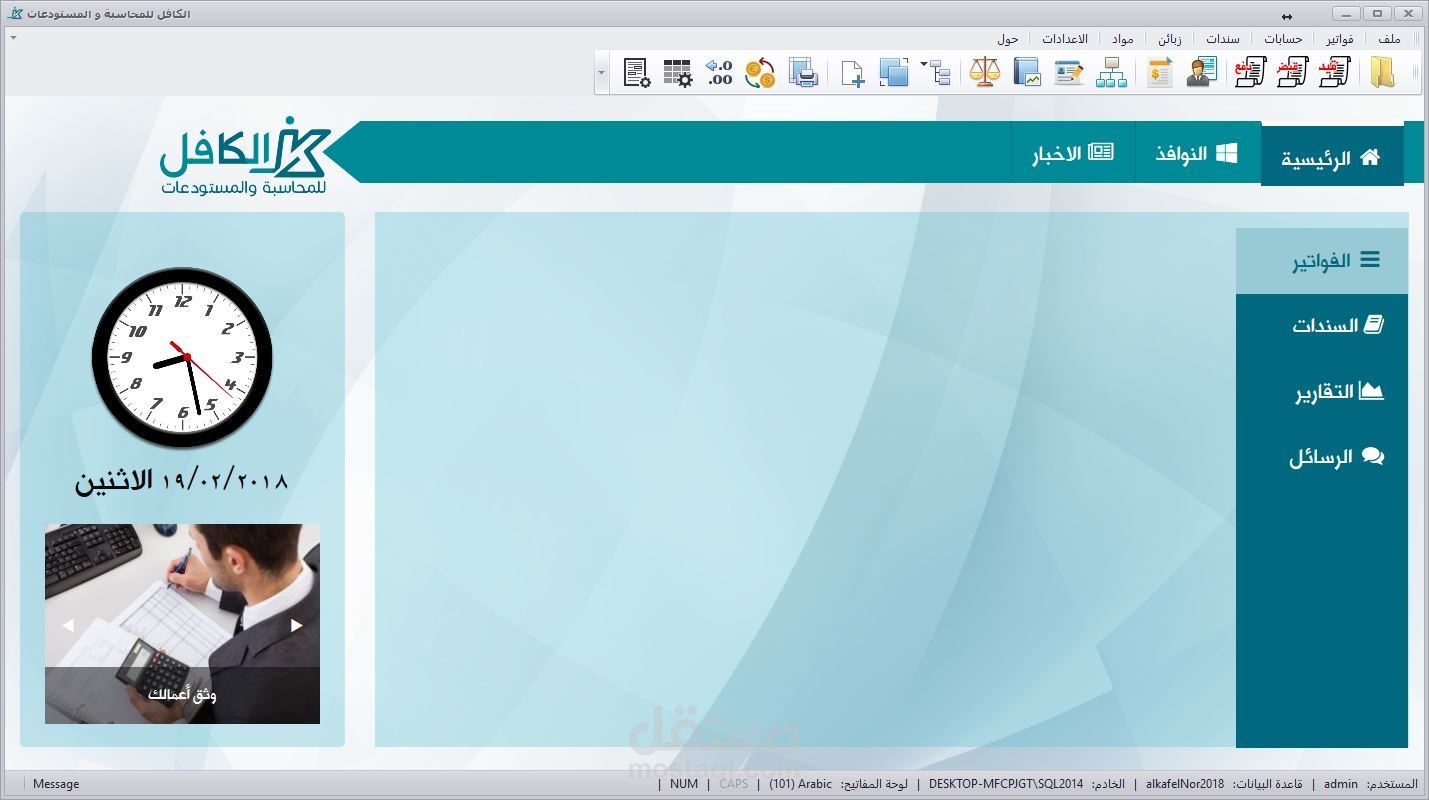Screen dimensions: 1429x800
Task: Open the yellow folder toolbar icon
Action: tap(1382, 72)
